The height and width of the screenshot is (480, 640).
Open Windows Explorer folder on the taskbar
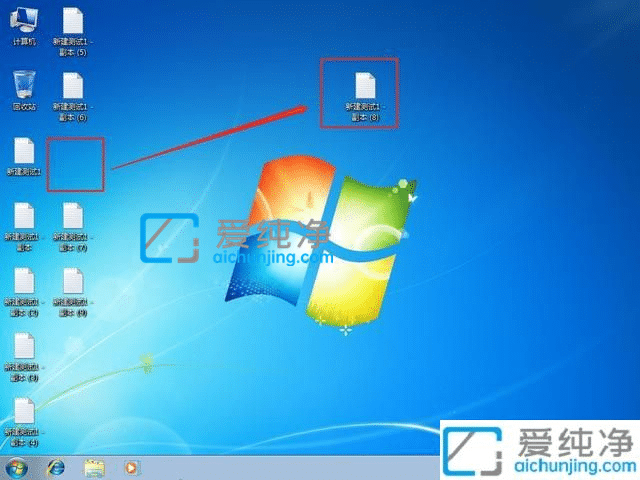point(94,468)
